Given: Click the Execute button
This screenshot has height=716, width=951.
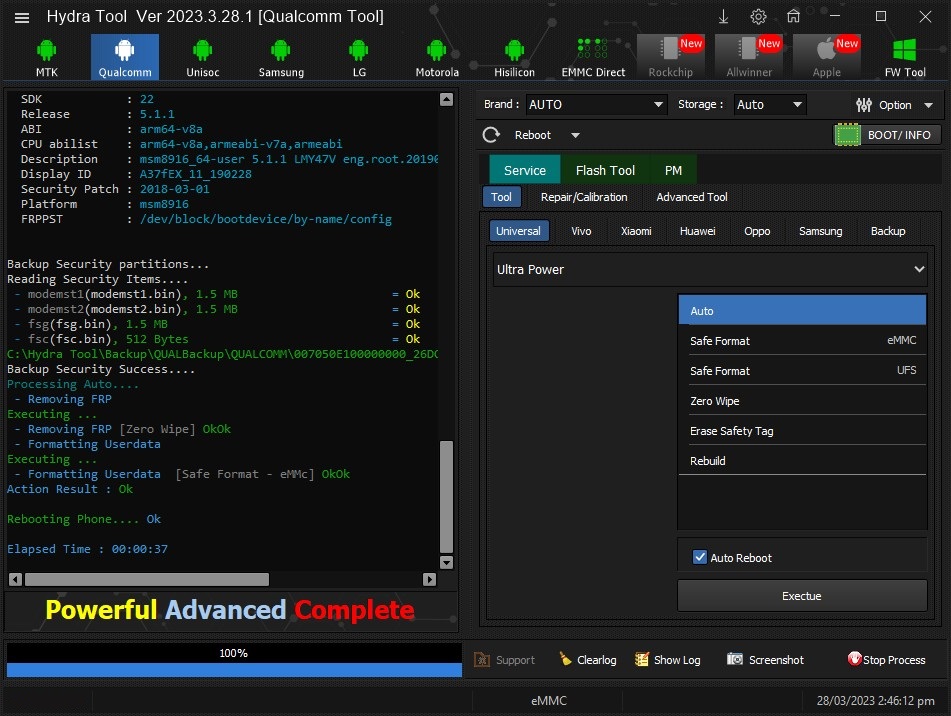Looking at the screenshot, I should [802, 595].
